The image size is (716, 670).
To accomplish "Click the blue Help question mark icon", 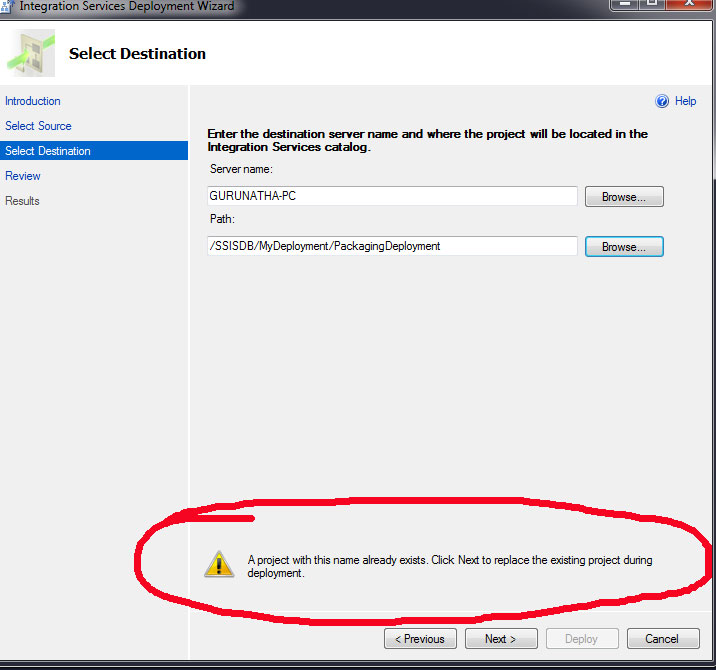I will (x=662, y=101).
